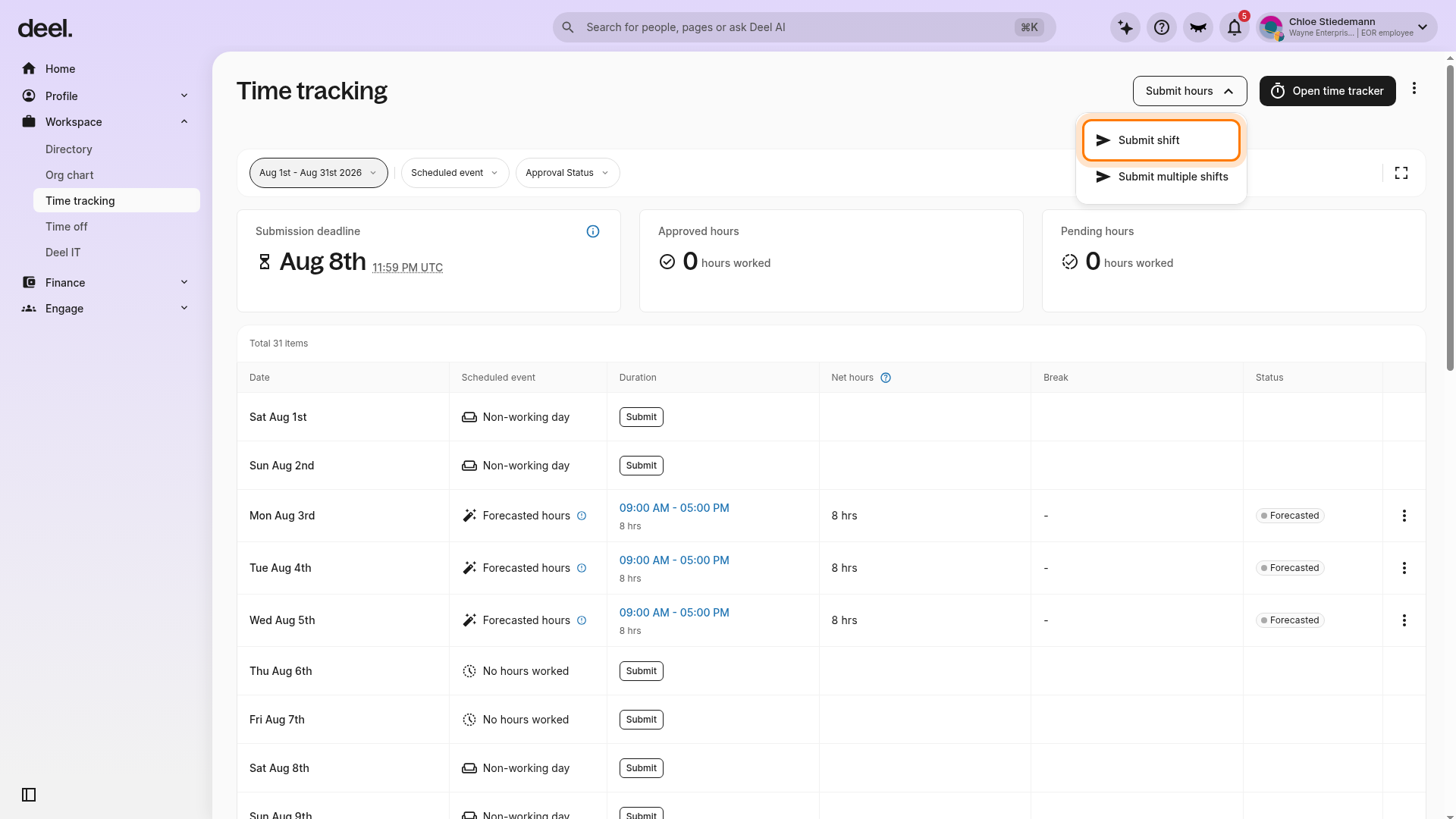Select Submit multiple shifts option

point(1161,177)
